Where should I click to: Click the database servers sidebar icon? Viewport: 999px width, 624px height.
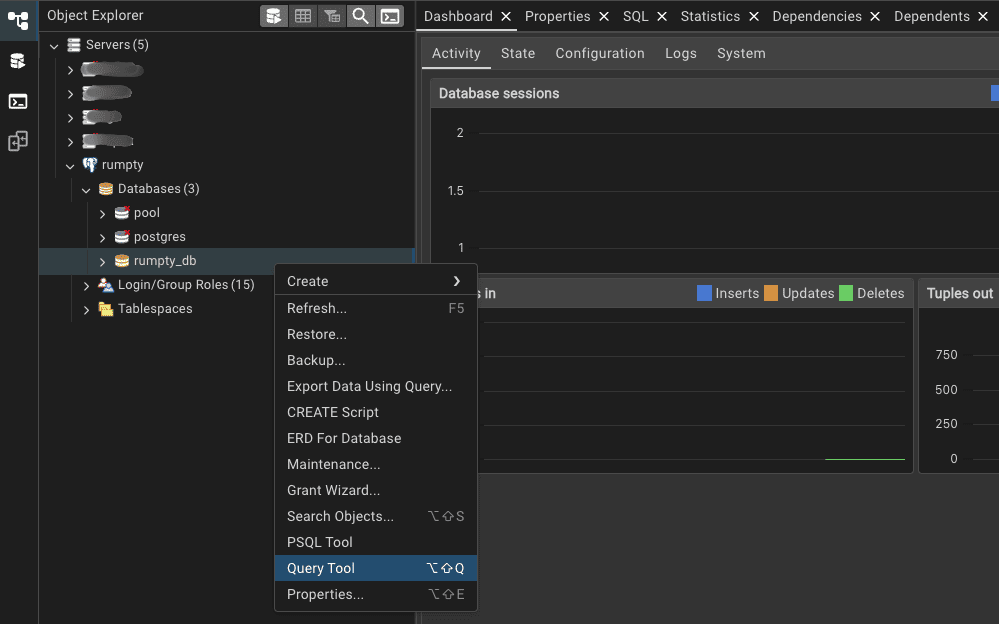tap(18, 61)
